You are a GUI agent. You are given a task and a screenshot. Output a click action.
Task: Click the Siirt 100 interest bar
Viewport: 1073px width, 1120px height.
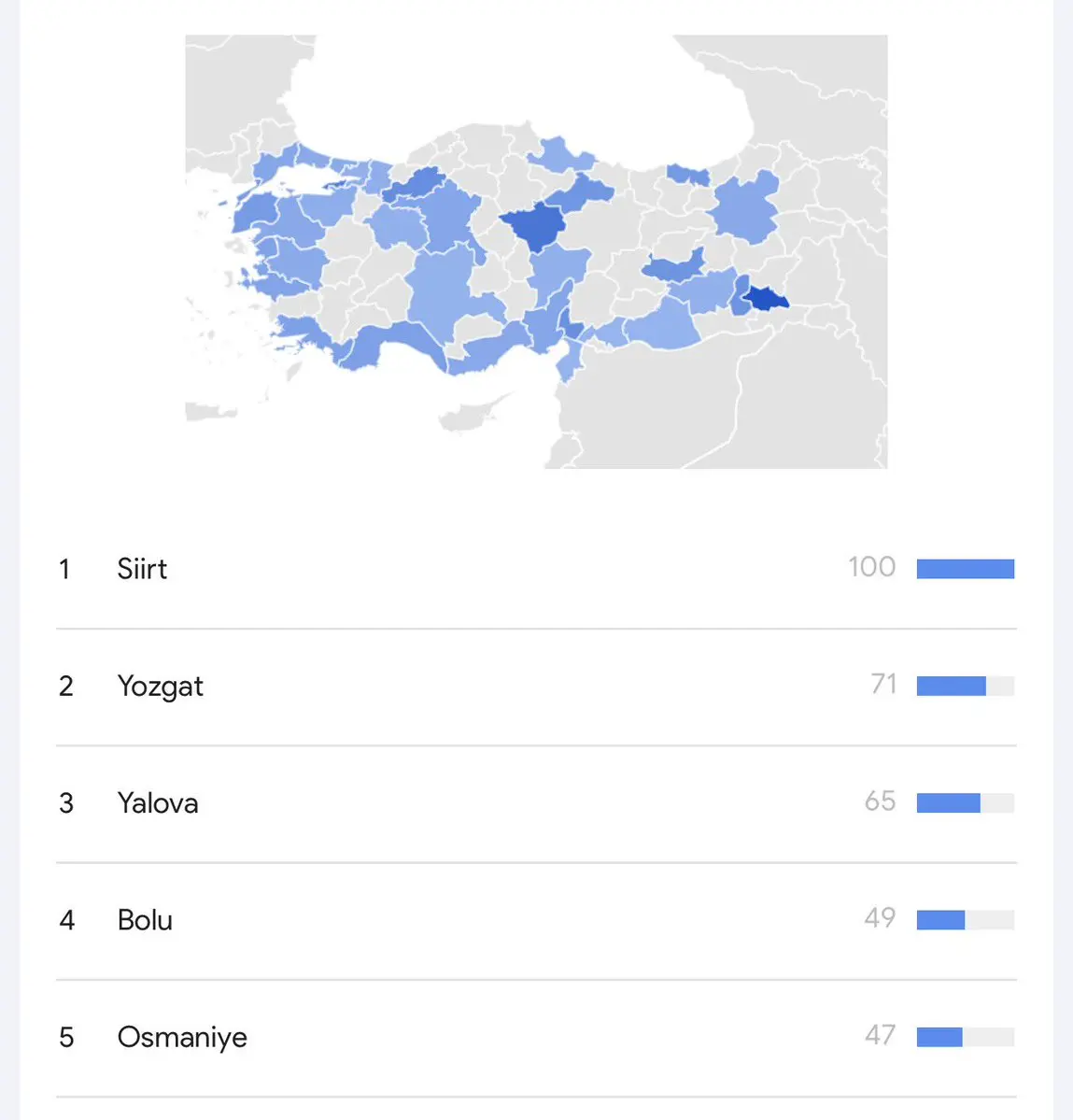966,569
